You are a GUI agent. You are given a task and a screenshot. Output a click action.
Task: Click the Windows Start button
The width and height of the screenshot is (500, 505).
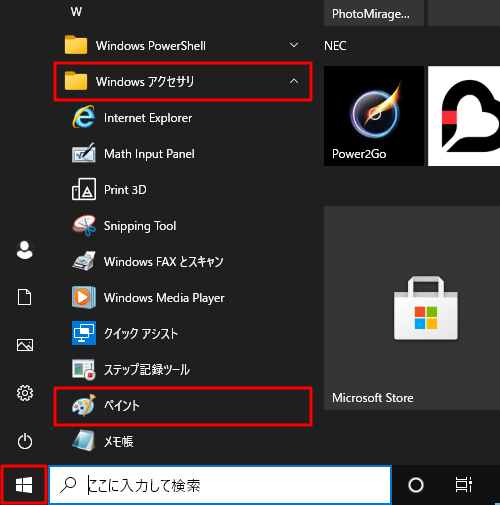[24, 485]
